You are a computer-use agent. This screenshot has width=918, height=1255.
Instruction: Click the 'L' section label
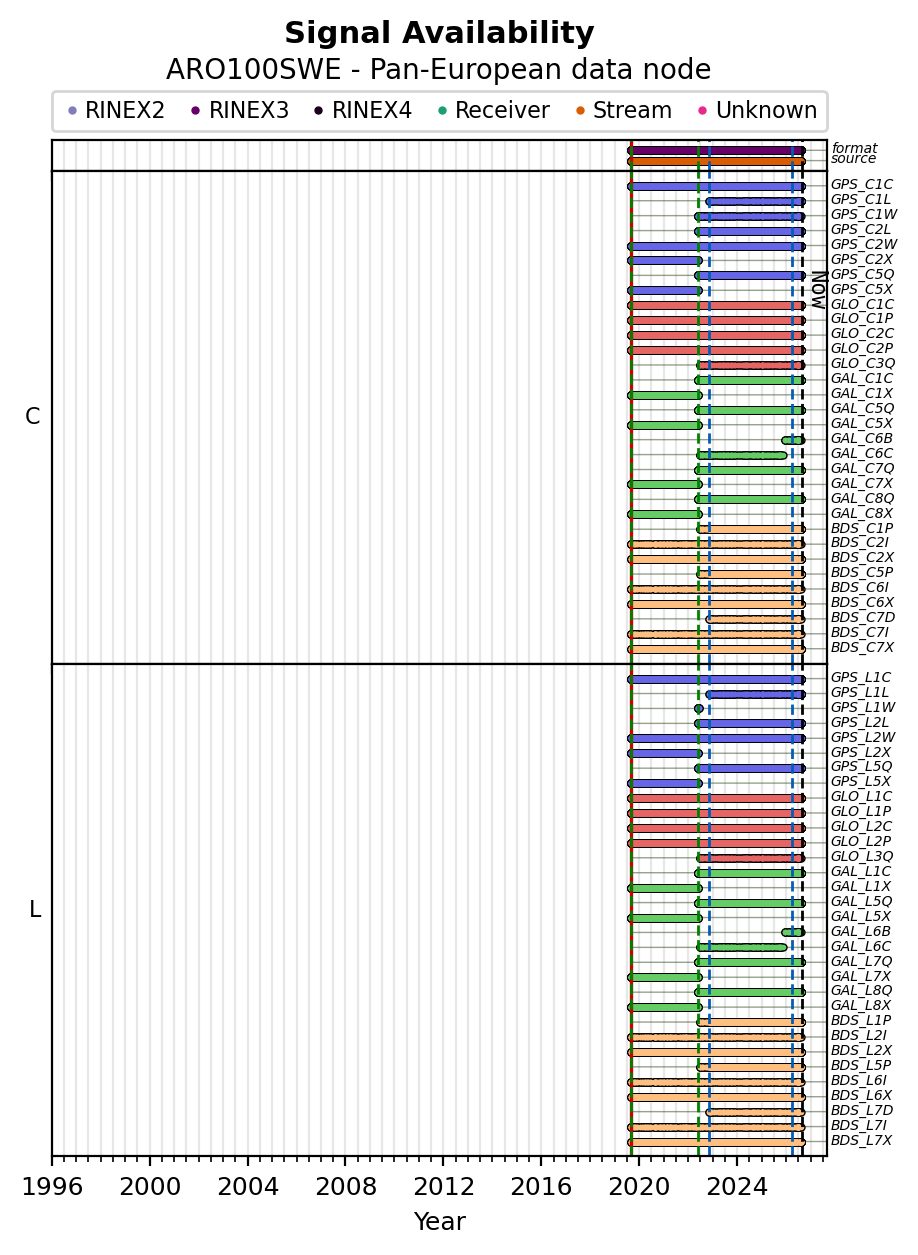pyautogui.click(x=35, y=910)
